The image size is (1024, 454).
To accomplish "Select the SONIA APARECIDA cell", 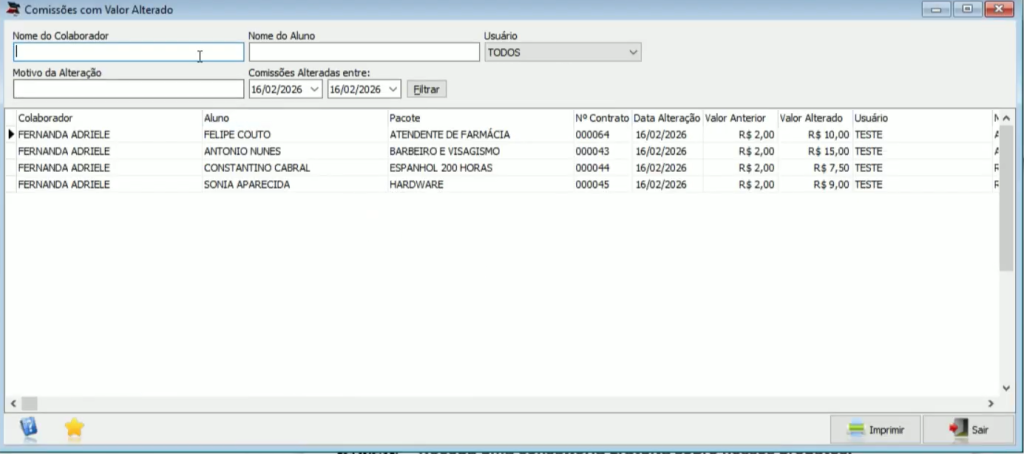I will pyautogui.click(x=295, y=185).
